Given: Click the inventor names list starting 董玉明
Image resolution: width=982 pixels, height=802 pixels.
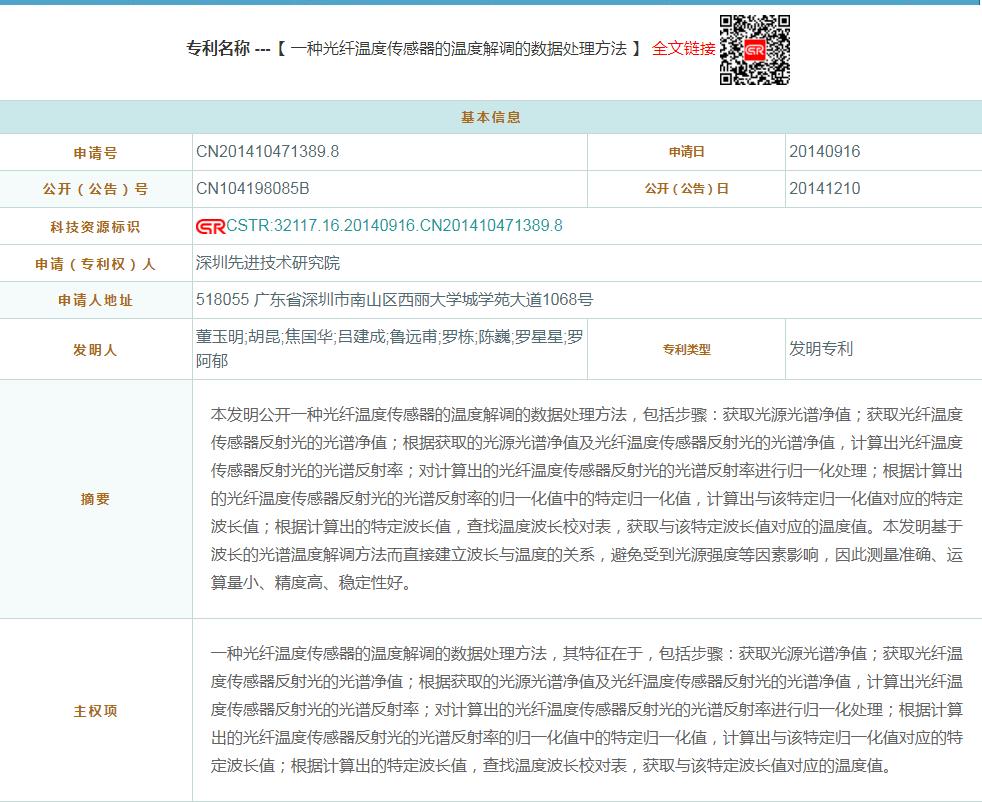Looking at the screenshot, I should click(389, 349).
